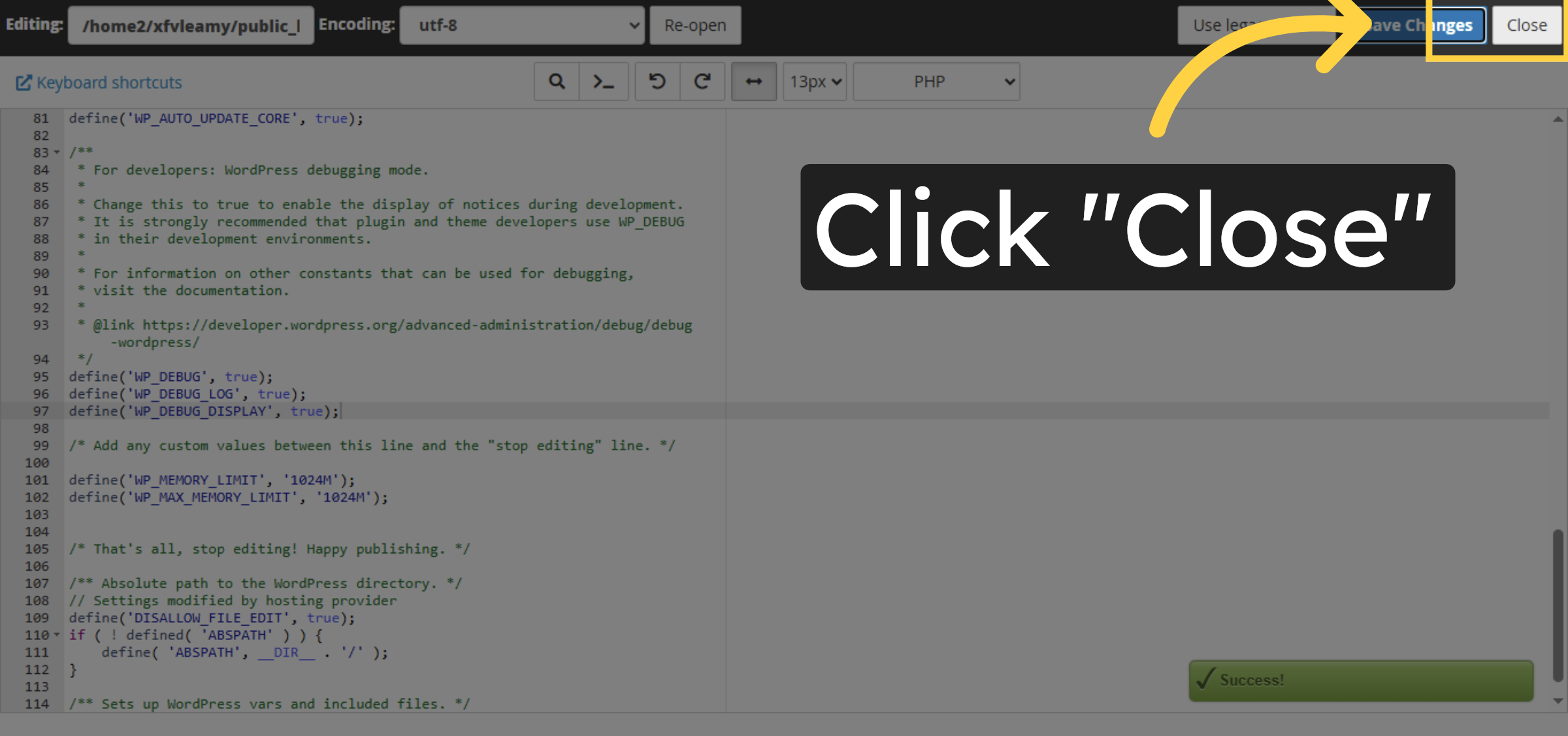Open the search tool in the editor
This screenshot has height=736, width=1568.
pyautogui.click(x=556, y=81)
